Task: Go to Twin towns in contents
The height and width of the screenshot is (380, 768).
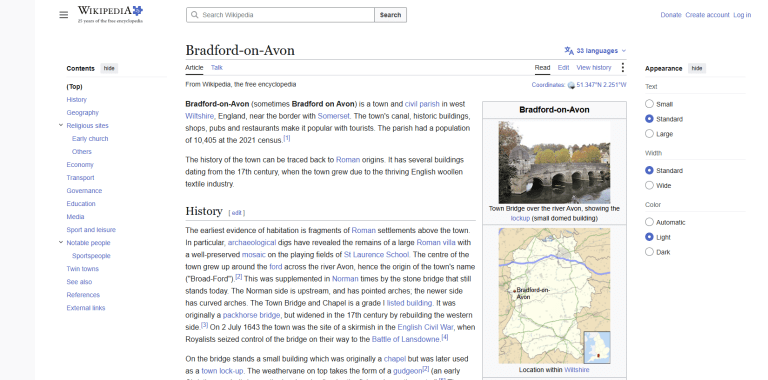Action: coord(82,269)
